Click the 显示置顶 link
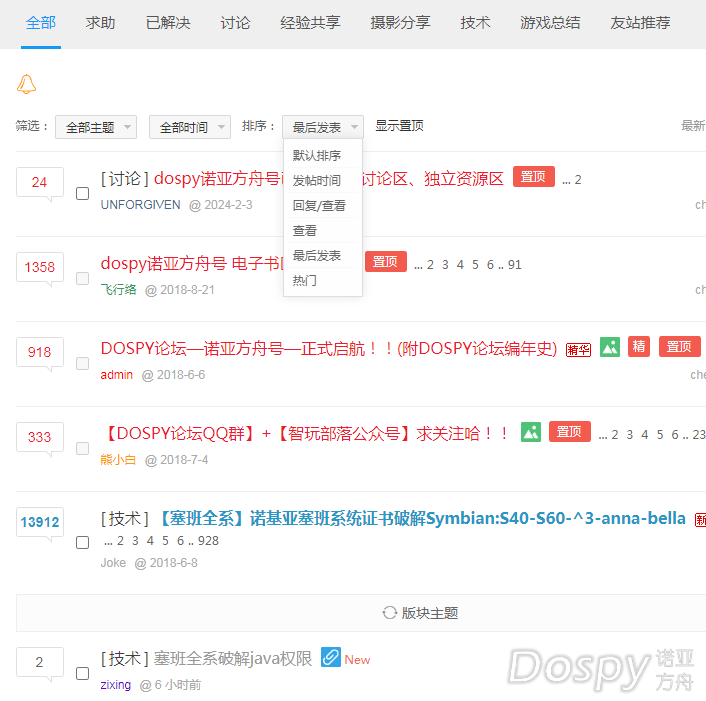 point(399,126)
